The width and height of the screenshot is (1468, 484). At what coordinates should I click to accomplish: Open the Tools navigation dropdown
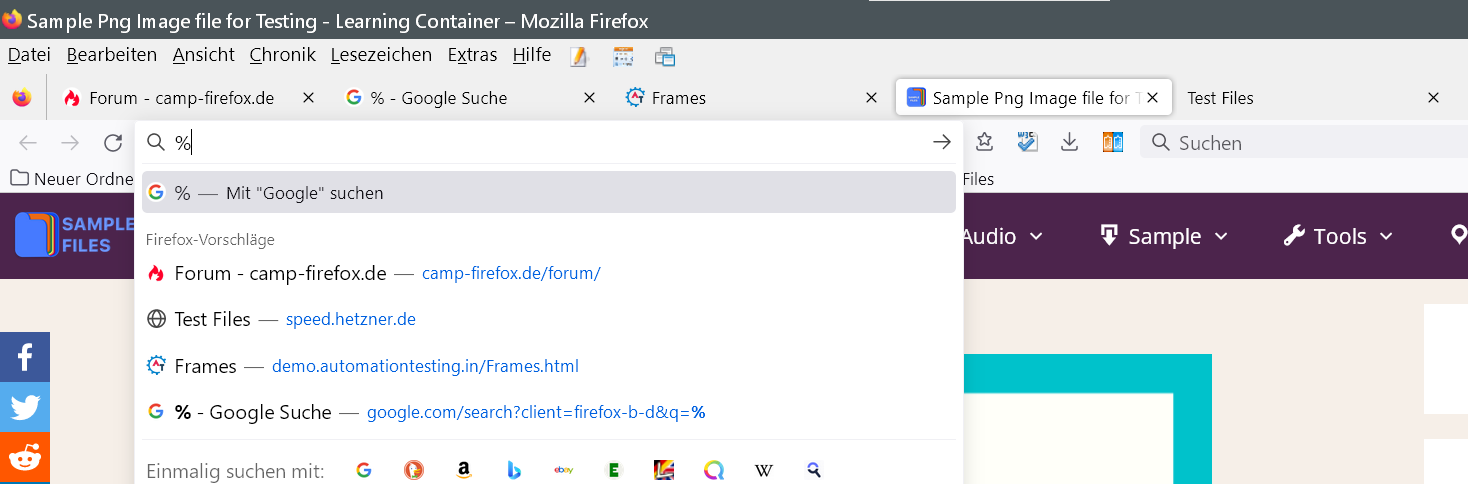(1338, 237)
